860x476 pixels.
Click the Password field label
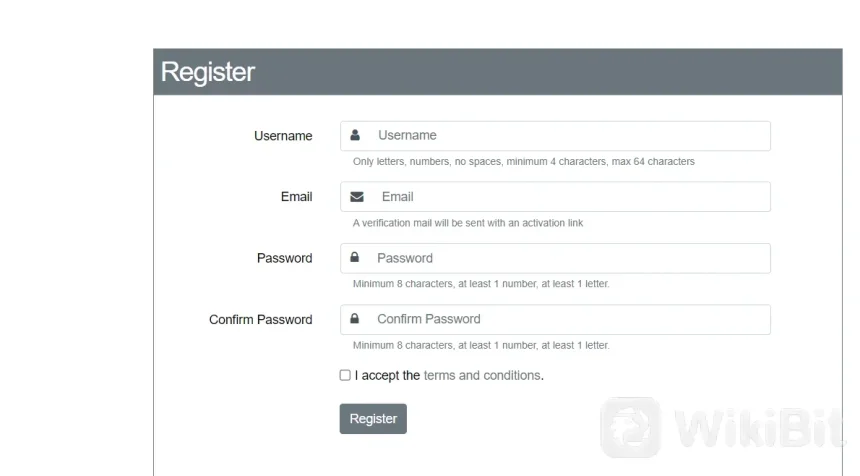point(284,258)
